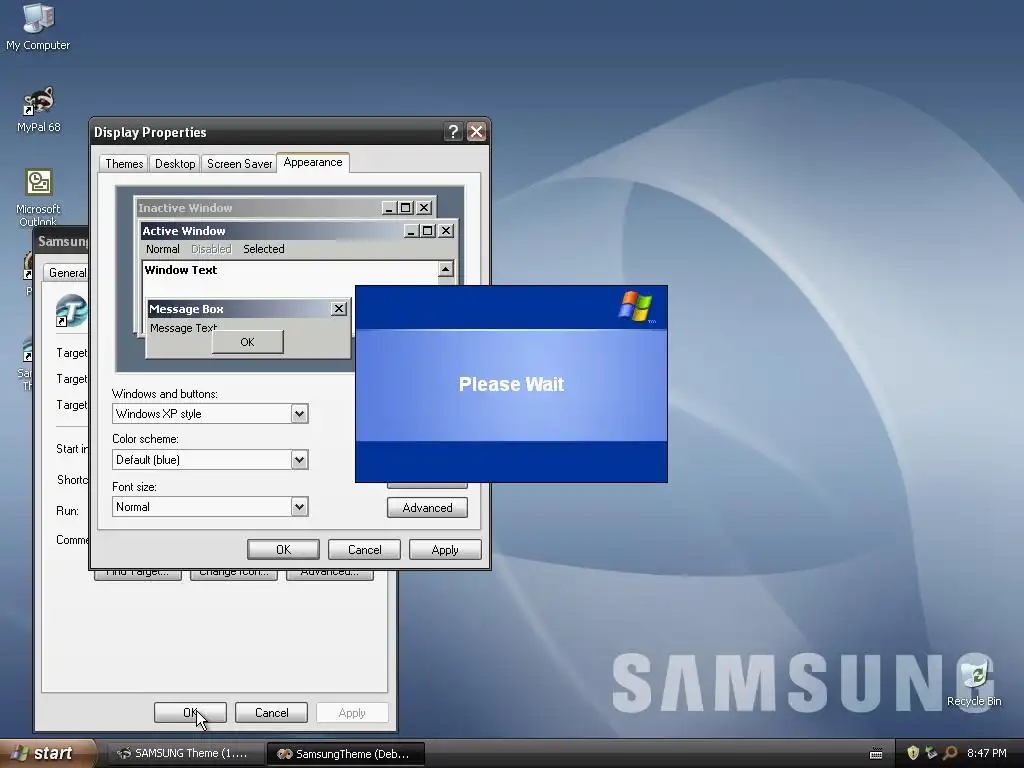Click the Please Wait text
The height and width of the screenshot is (768, 1024).
click(x=511, y=384)
